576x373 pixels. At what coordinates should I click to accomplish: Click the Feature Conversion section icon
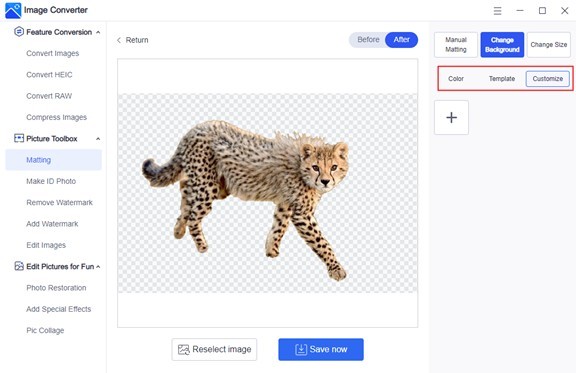pos(19,32)
